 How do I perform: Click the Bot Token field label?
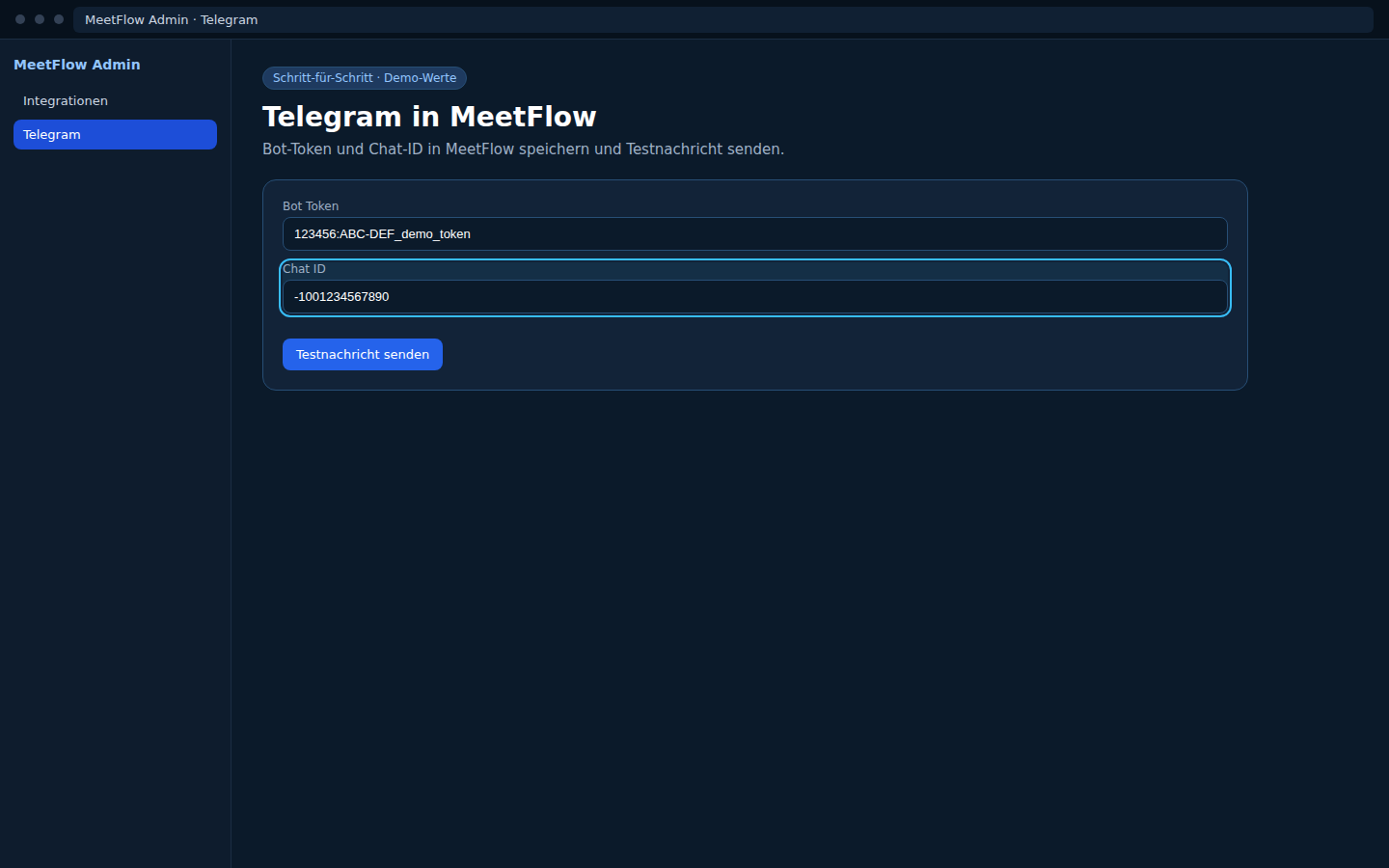coord(311,206)
